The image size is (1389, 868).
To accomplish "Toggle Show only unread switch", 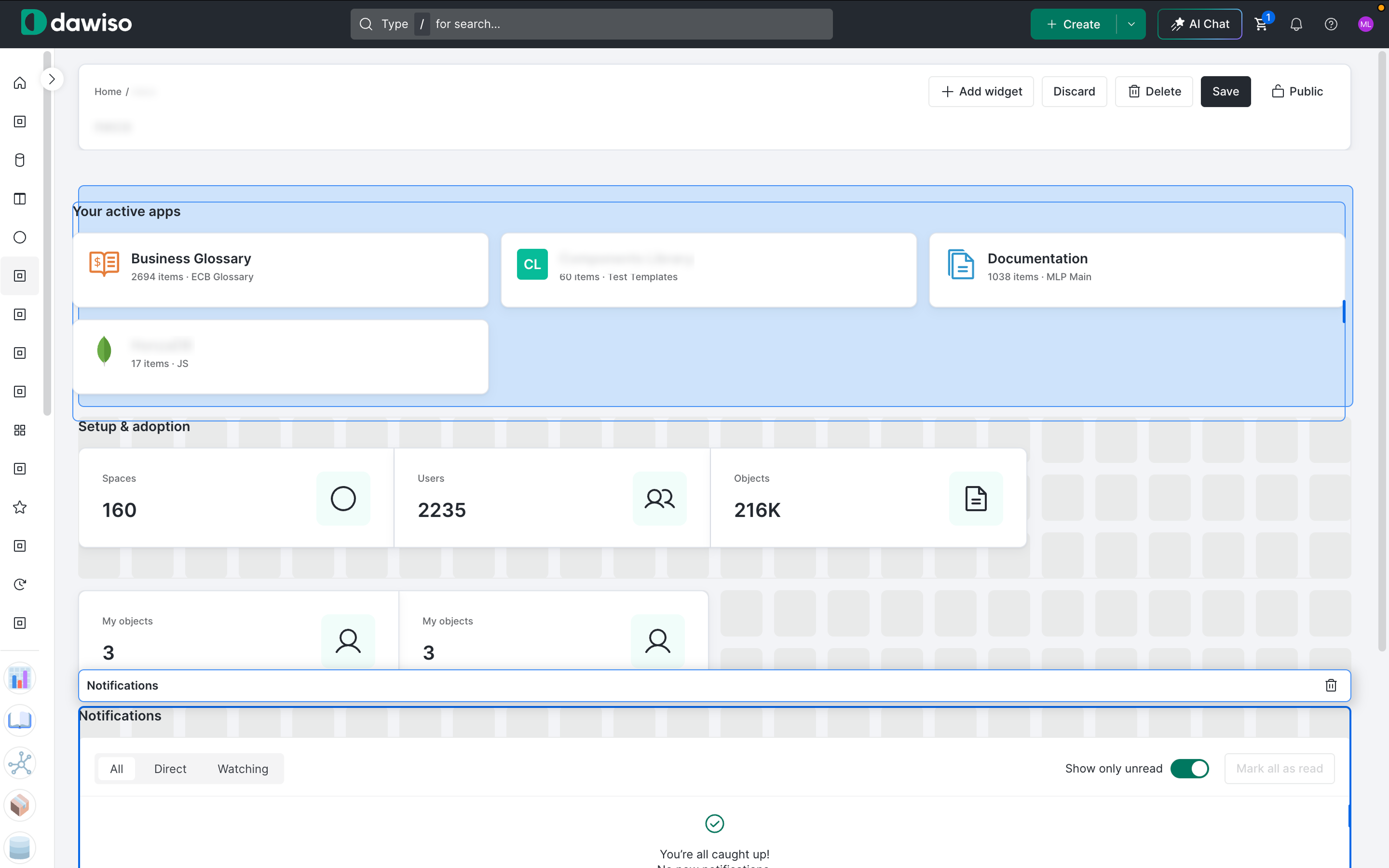I will (1190, 769).
